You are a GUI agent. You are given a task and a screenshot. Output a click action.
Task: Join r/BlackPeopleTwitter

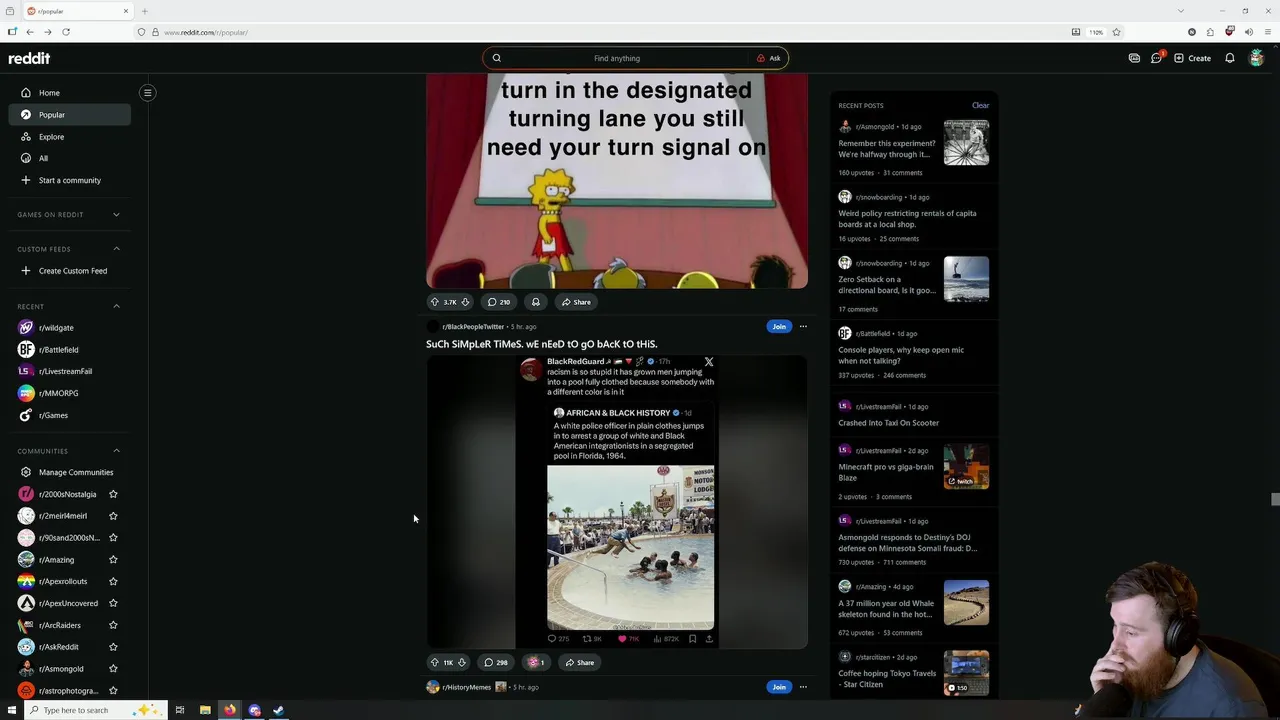[779, 326]
